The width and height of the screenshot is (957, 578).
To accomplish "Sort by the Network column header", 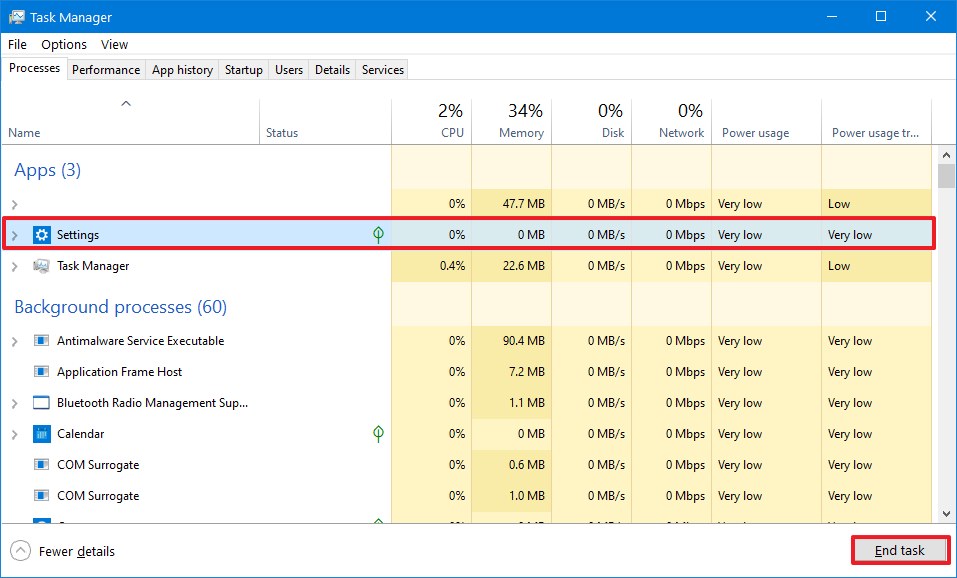I will 672,121.
